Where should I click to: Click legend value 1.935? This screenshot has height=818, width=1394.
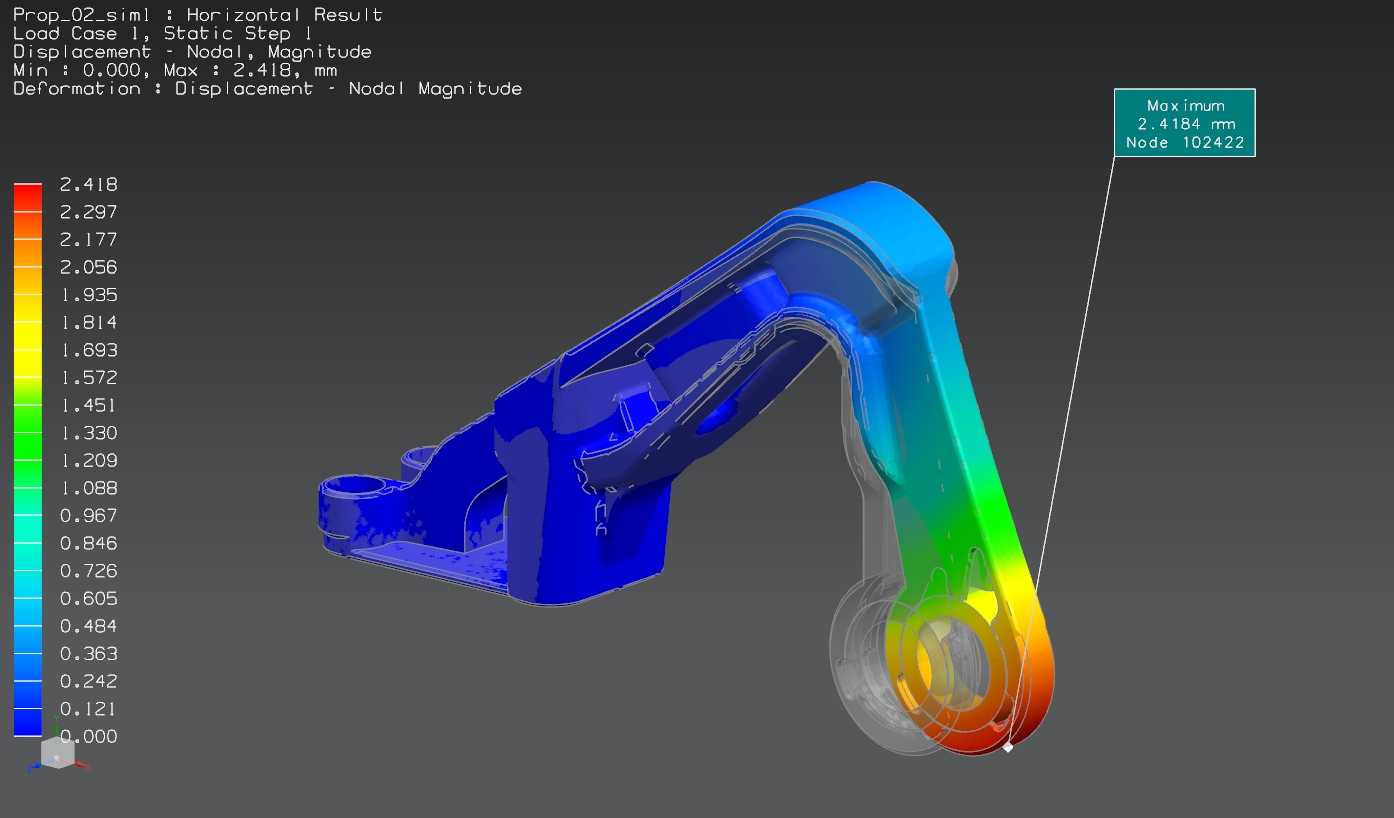point(88,294)
